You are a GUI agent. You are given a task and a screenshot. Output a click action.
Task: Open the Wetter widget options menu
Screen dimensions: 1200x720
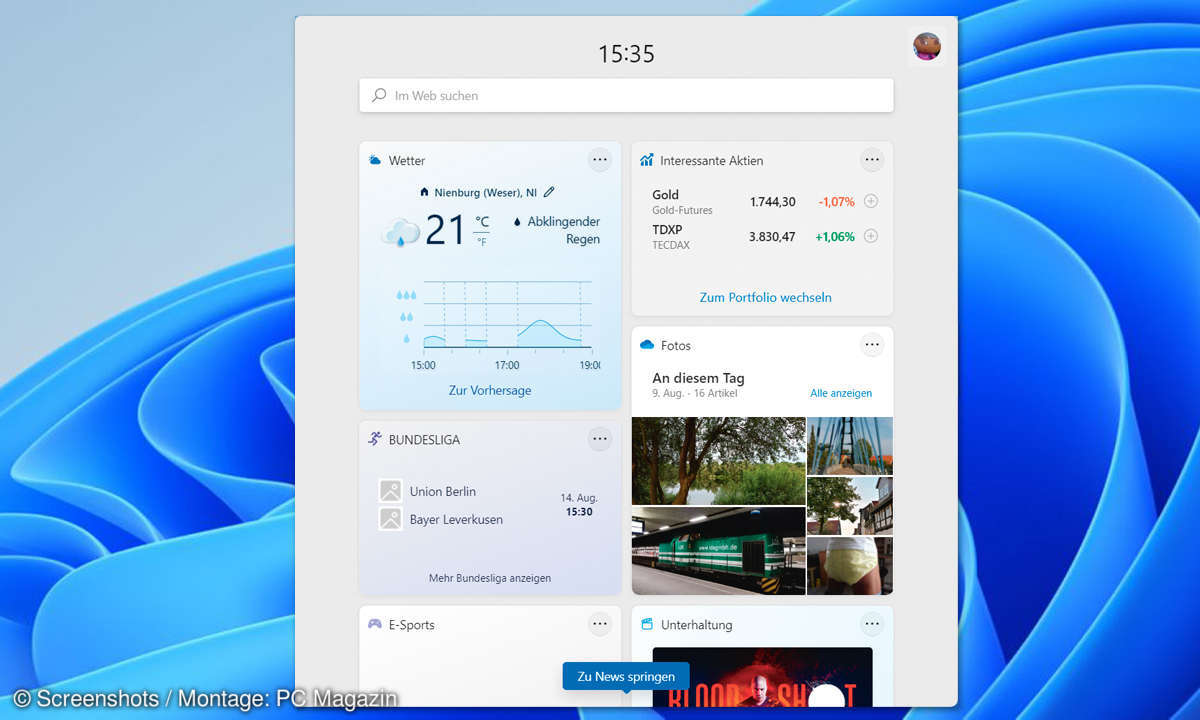(599, 159)
